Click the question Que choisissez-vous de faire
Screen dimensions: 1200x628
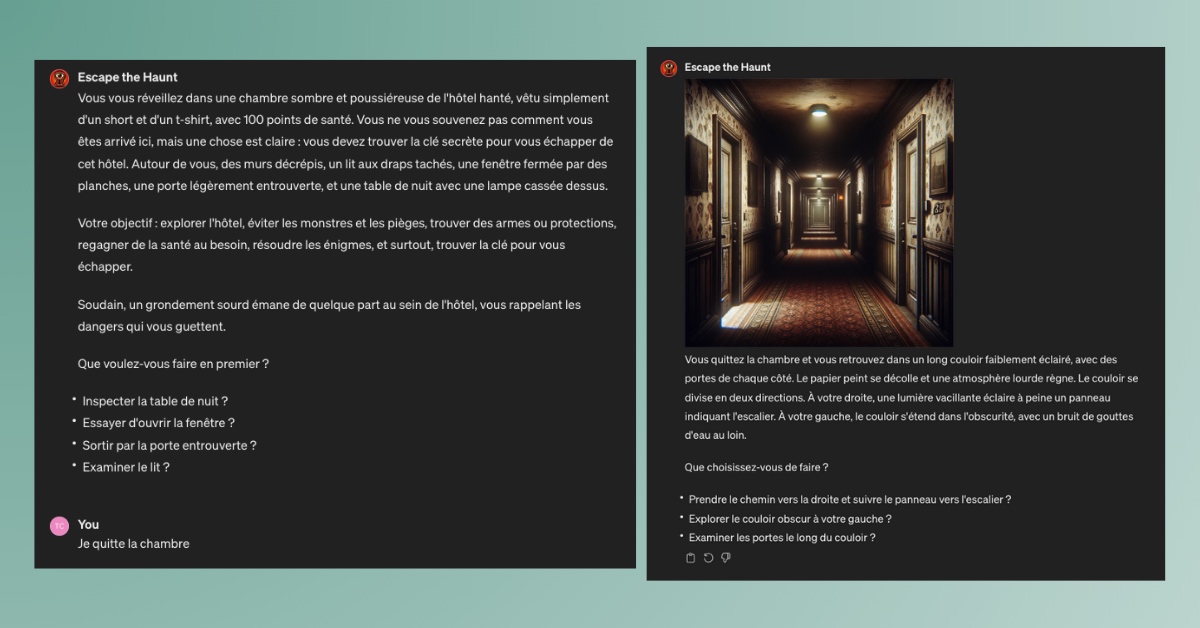pyautogui.click(x=756, y=467)
